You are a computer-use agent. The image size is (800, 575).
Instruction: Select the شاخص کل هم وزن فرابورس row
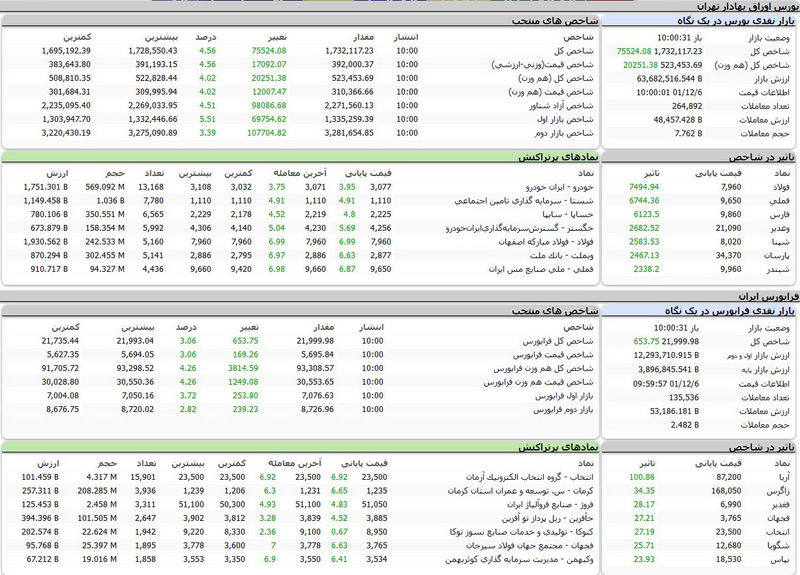point(299,368)
